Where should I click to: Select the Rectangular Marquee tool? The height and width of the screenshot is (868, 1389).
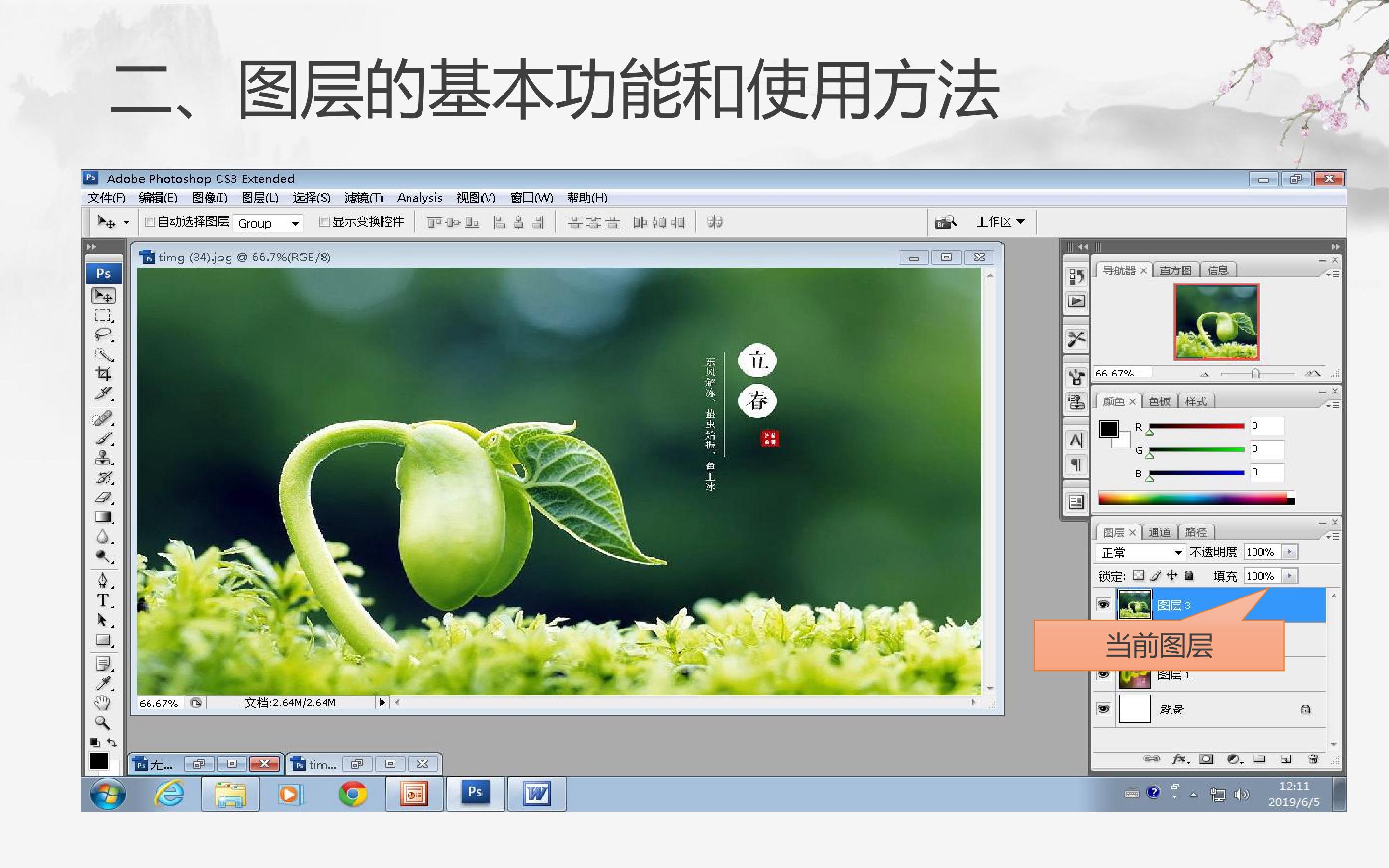(103, 315)
